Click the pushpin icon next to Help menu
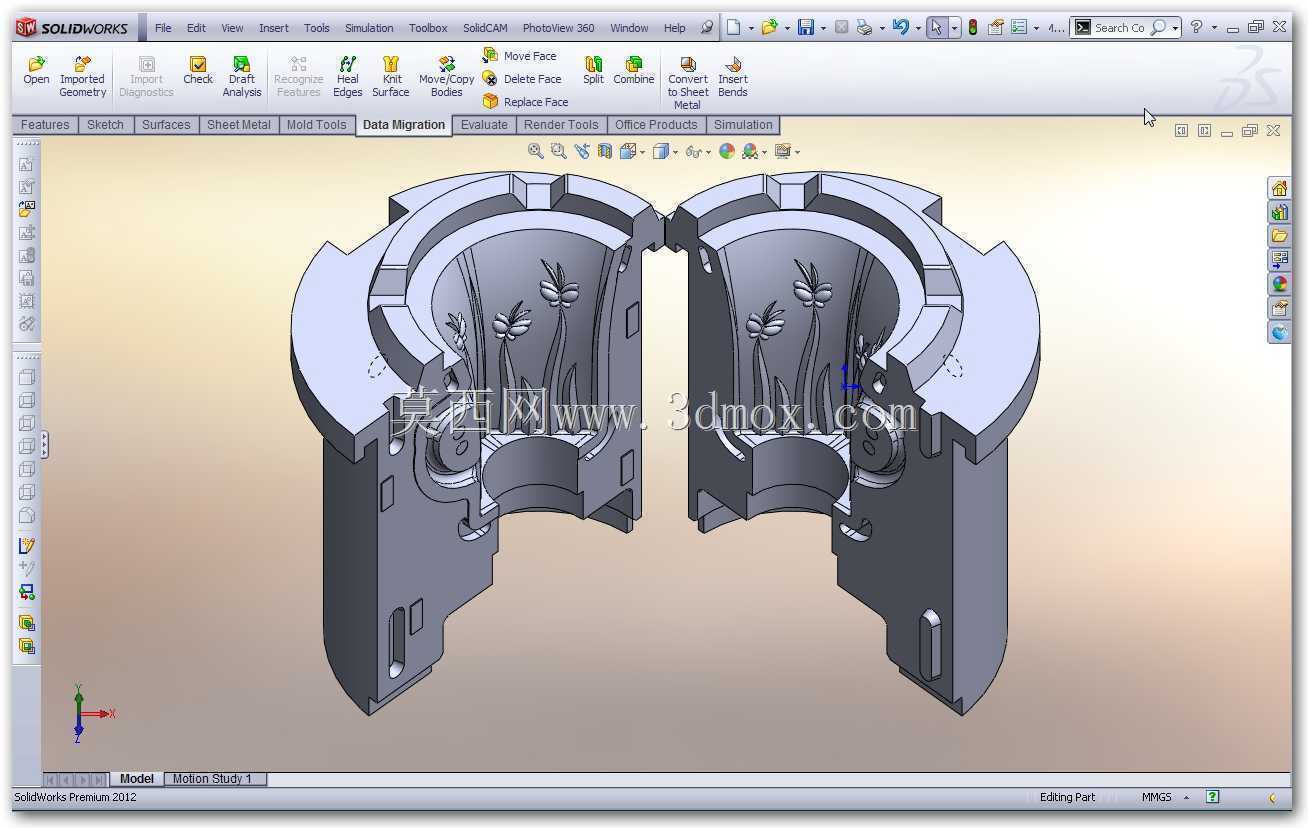The image size is (1308, 828). [707, 28]
